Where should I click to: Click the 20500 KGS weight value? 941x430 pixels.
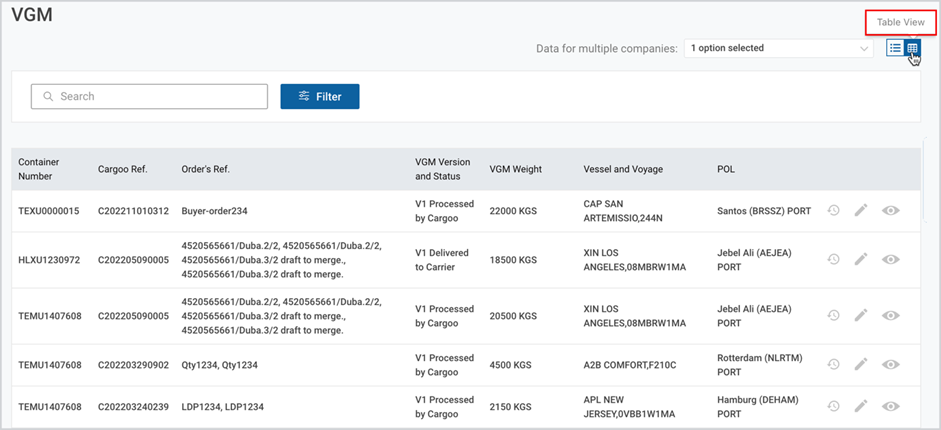(513, 315)
